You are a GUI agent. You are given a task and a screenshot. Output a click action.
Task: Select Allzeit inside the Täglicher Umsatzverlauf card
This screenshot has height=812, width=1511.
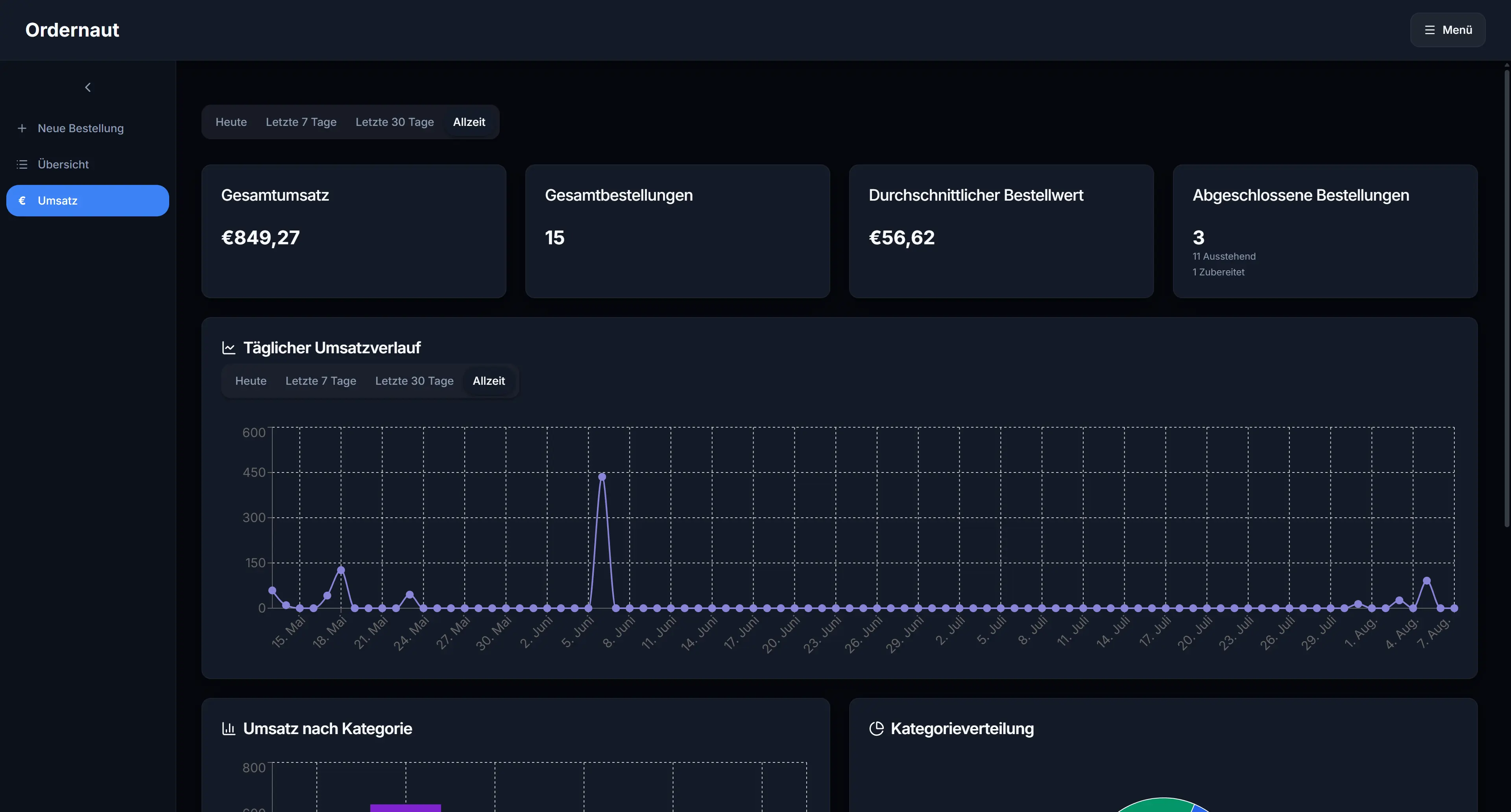tap(489, 381)
